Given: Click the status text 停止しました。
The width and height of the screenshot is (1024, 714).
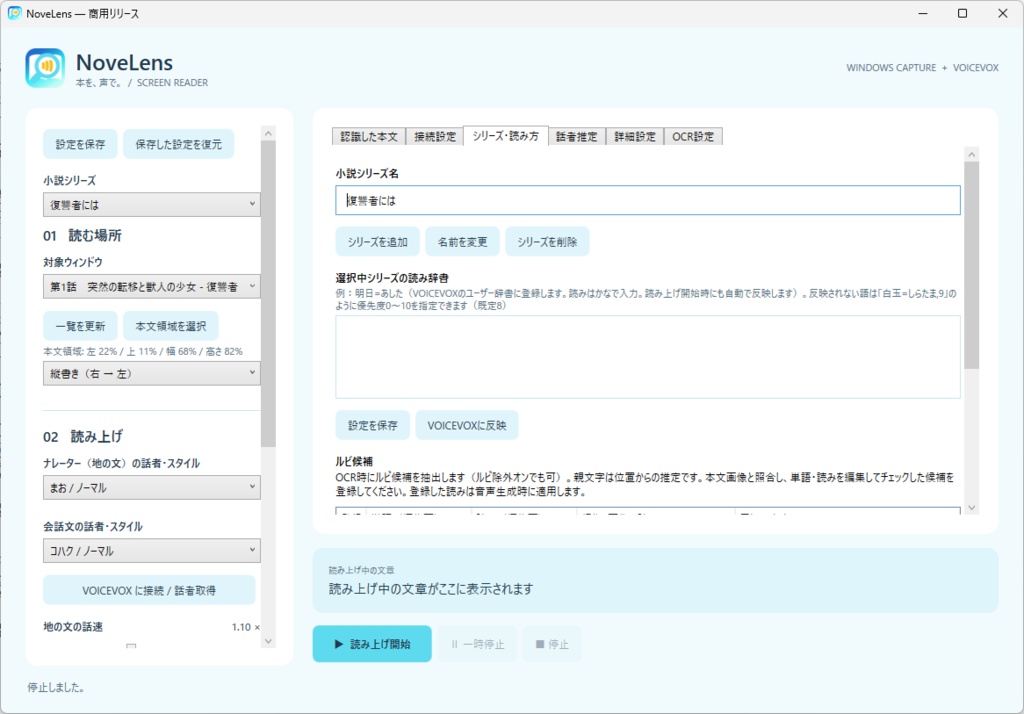Looking at the screenshot, I should pos(56,687).
